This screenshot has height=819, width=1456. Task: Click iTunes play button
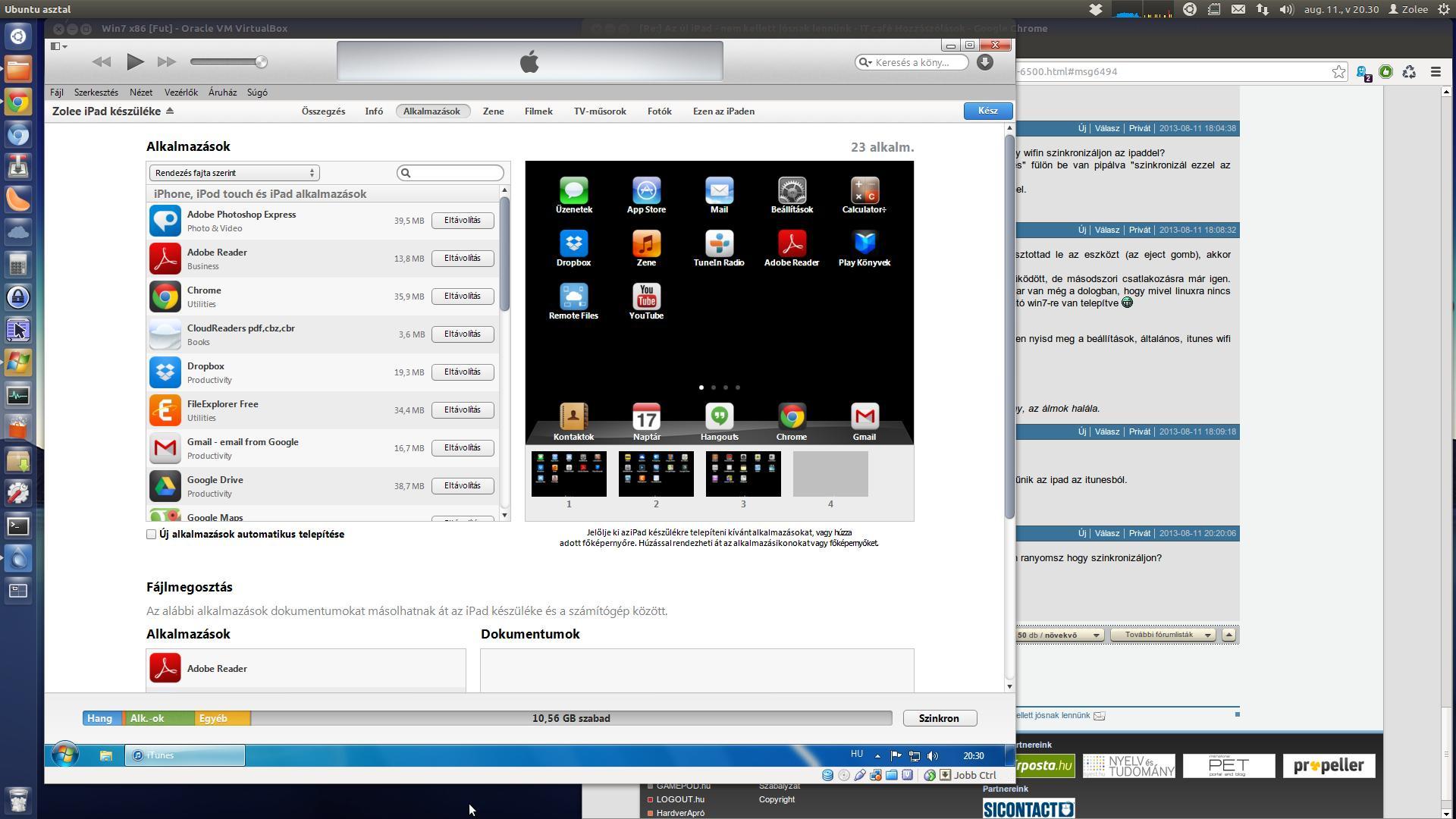(135, 61)
